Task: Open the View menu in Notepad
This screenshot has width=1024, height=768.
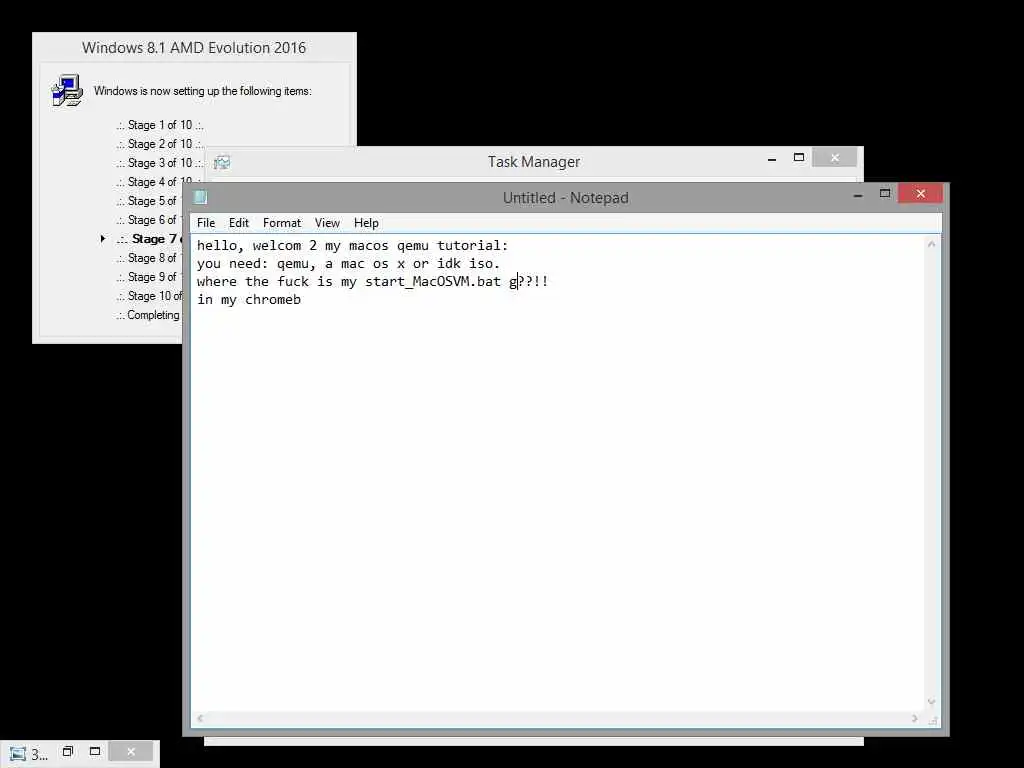Action: (x=327, y=223)
